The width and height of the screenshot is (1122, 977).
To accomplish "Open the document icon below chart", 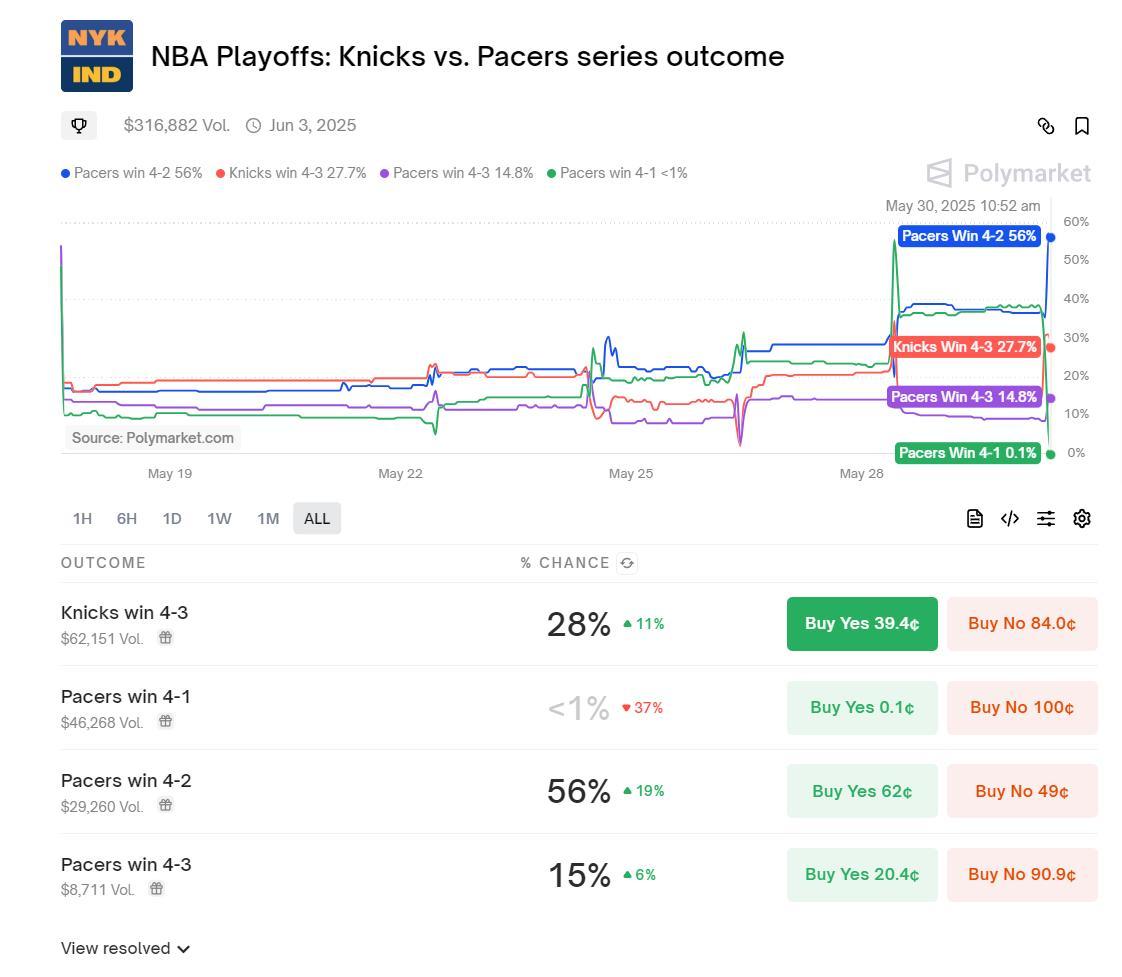I will coord(974,518).
